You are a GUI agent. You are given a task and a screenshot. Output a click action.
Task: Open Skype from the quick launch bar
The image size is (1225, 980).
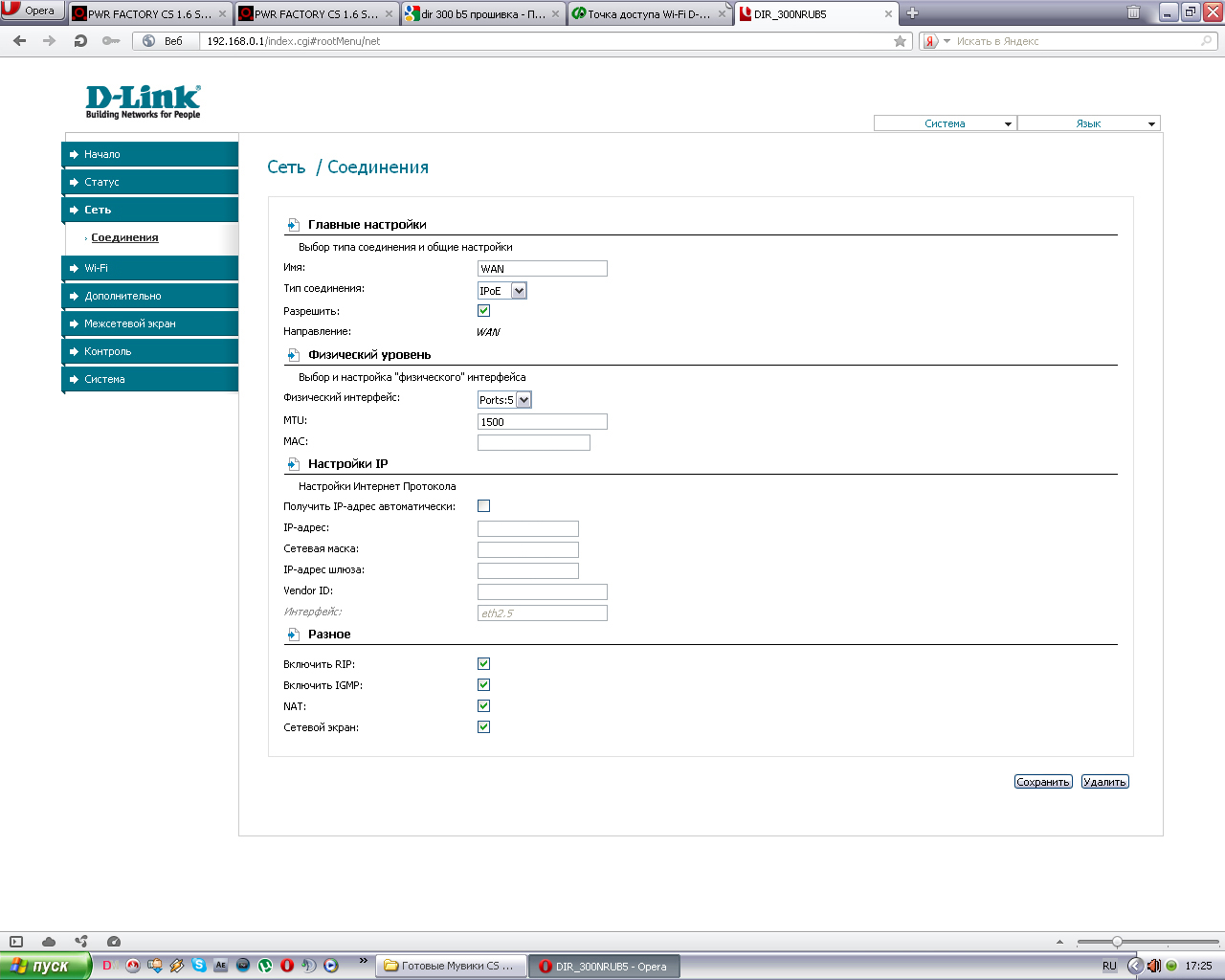coord(199,966)
